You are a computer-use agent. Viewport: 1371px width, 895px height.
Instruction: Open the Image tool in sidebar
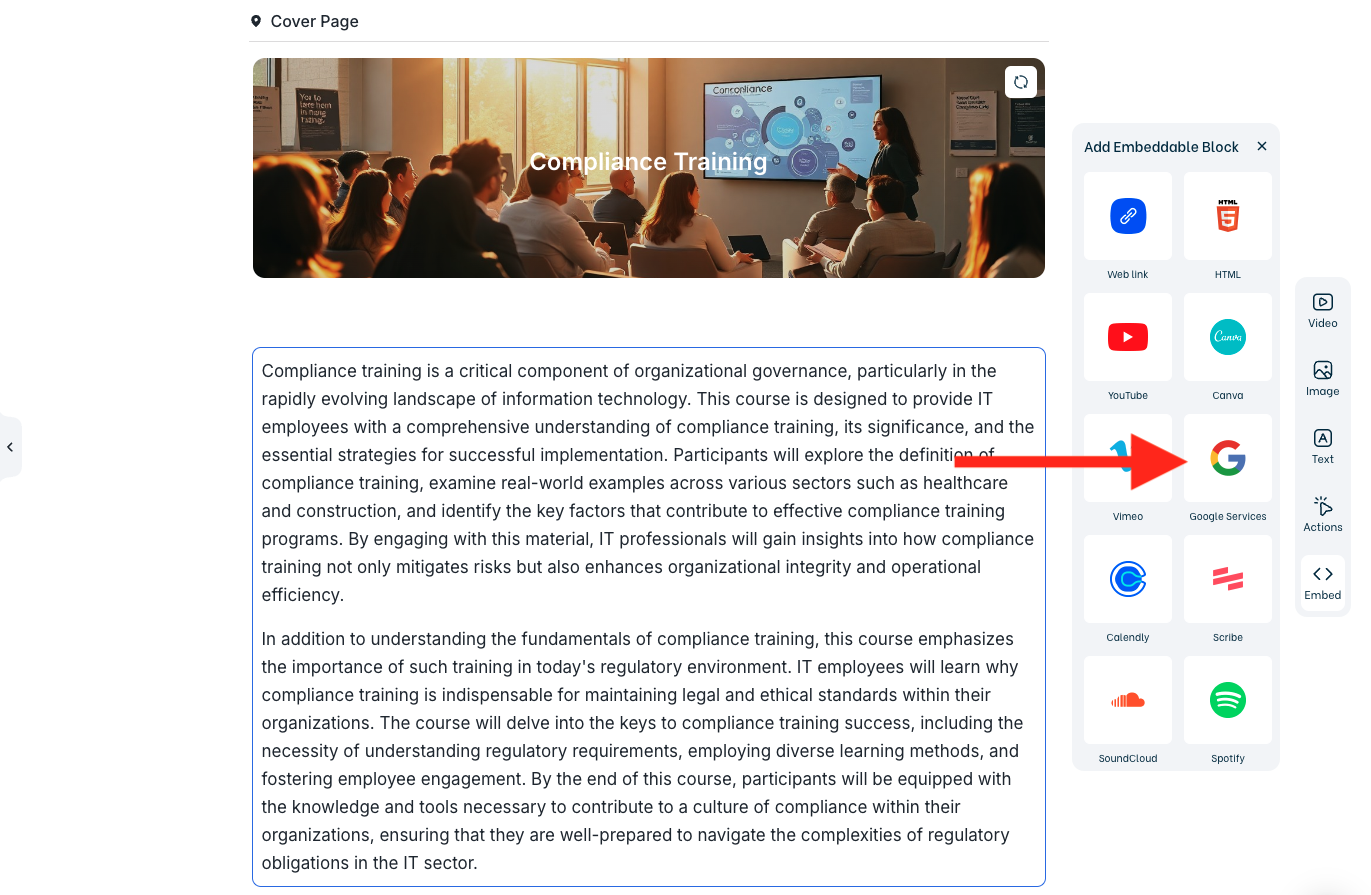pos(1322,379)
